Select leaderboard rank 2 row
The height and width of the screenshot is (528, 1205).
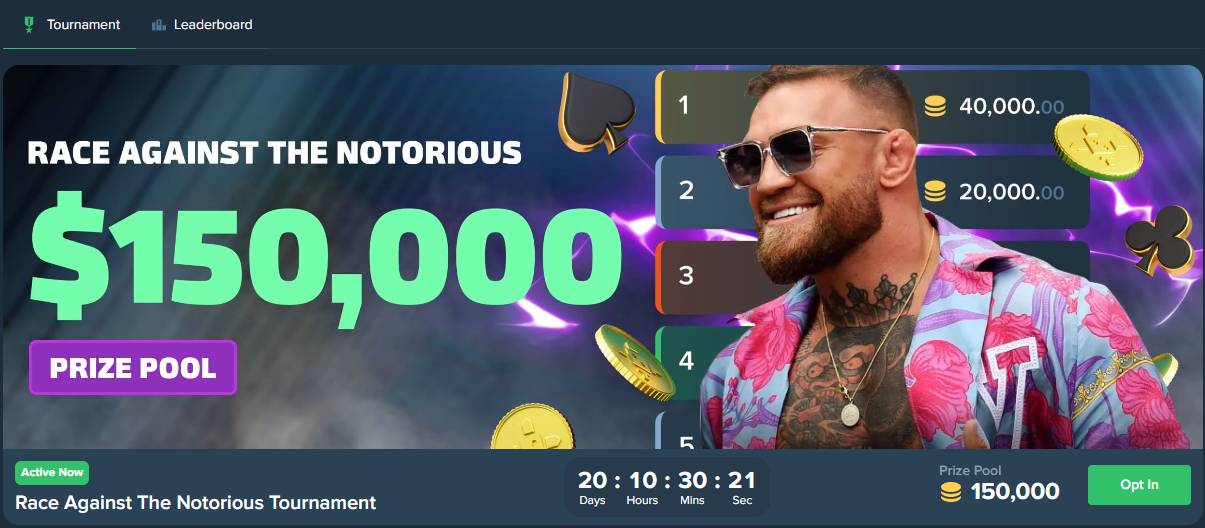872,191
